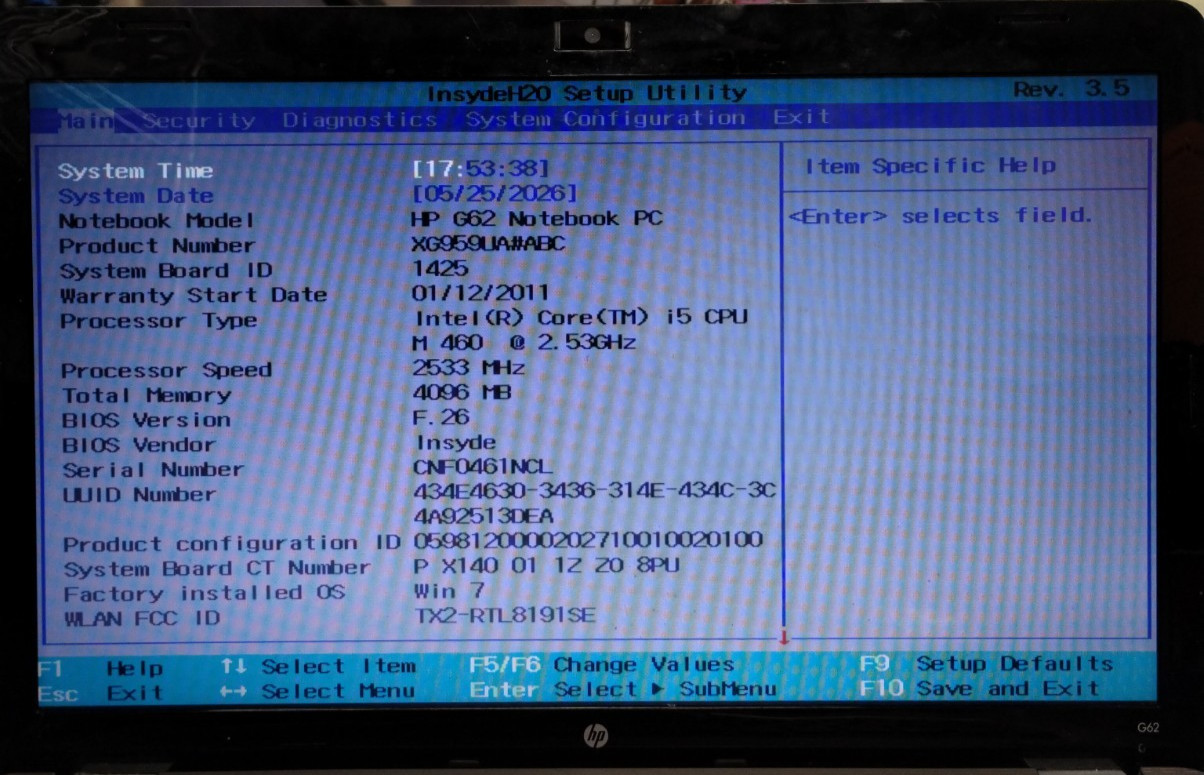Click F9 Setup Defaults hint
Image resolution: width=1204 pixels, height=775 pixels.
click(986, 664)
